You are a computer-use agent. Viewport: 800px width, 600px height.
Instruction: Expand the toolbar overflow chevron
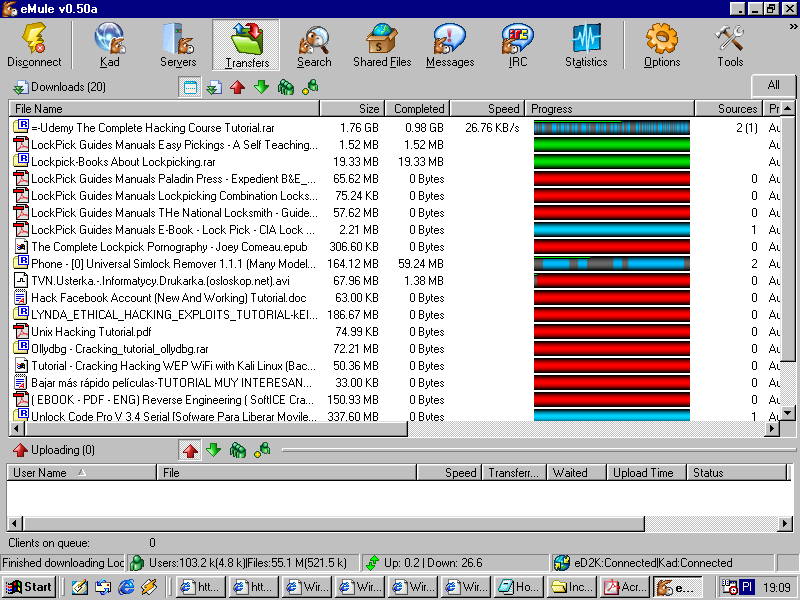tap(793, 27)
